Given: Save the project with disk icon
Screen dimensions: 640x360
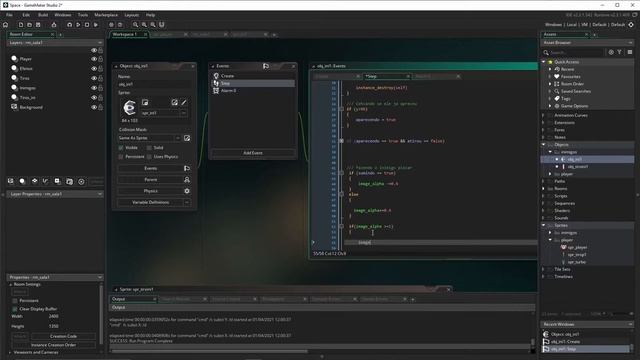Looking at the screenshot, I should (x=38, y=25).
